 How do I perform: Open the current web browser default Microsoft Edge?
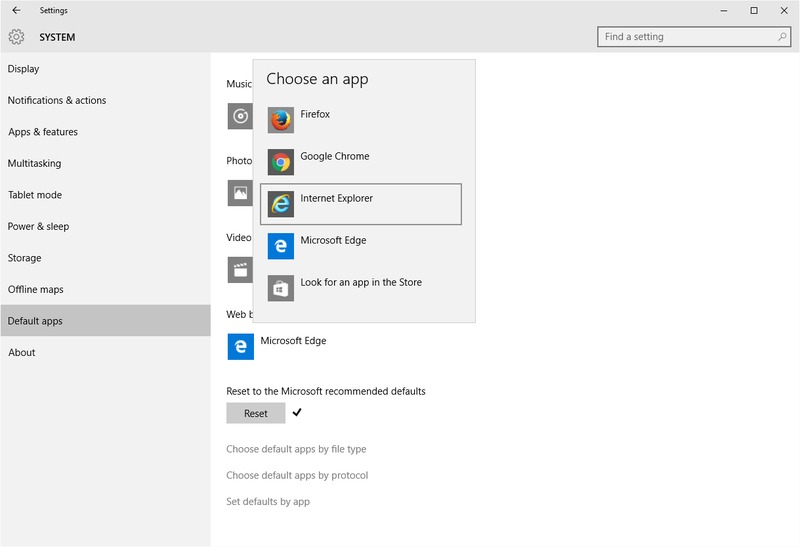coord(241,346)
